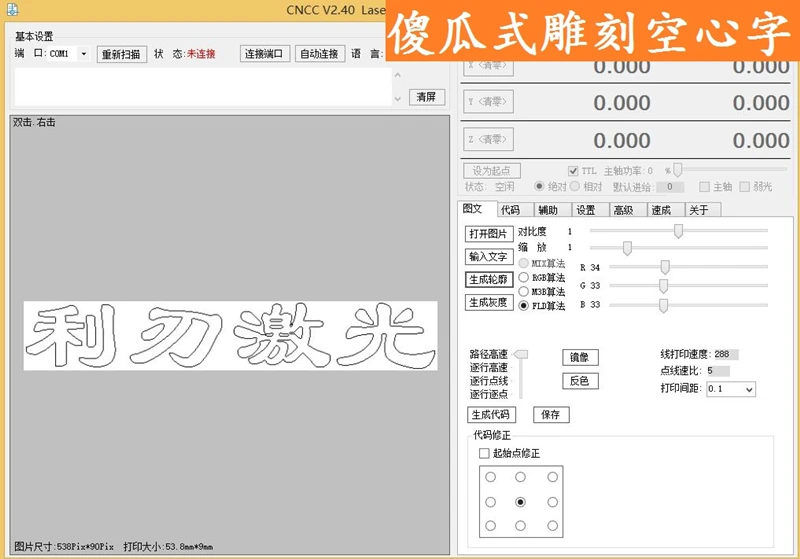Click the 镜像 mirror button
Viewport: 800px width, 559px height.
pos(580,357)
